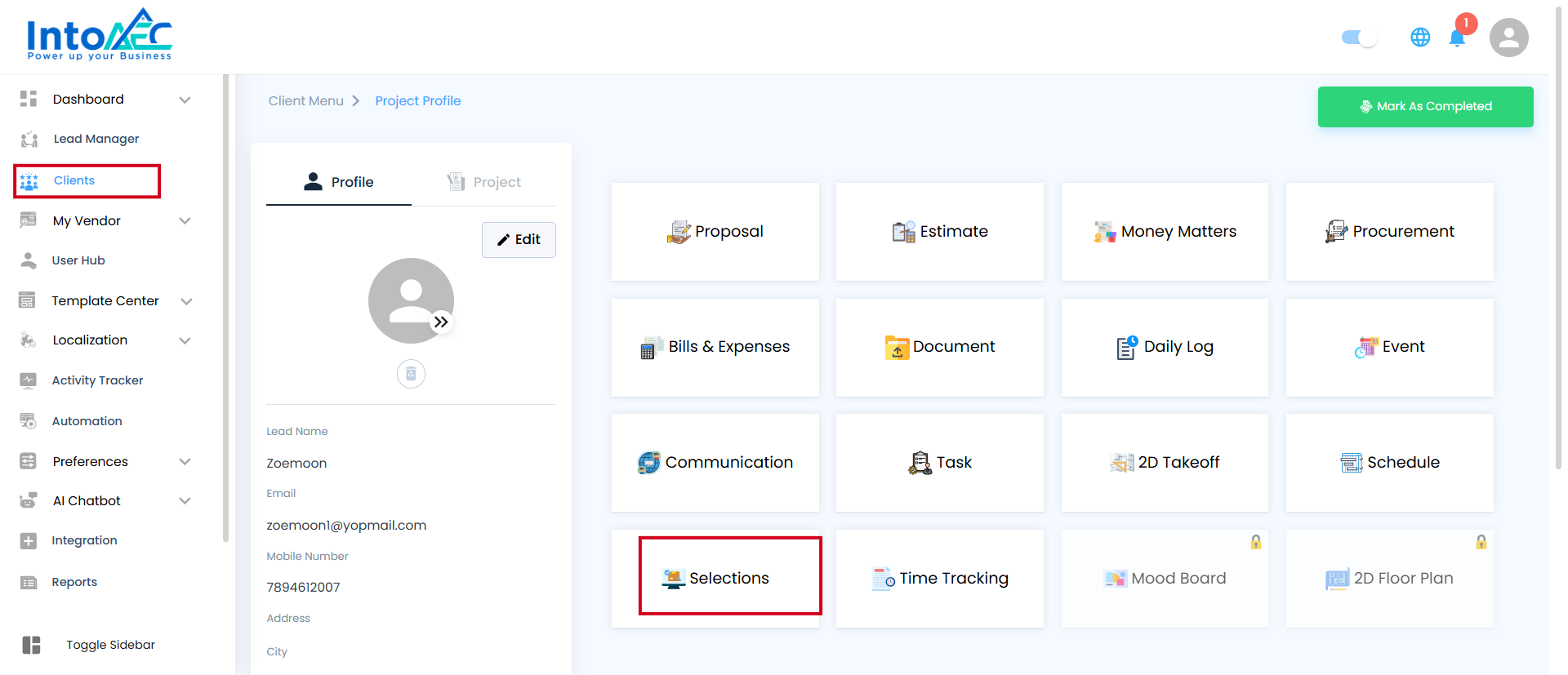Open the language globe icon
This screenshot has width=1568, height=675.
(x=1420, y=38)
